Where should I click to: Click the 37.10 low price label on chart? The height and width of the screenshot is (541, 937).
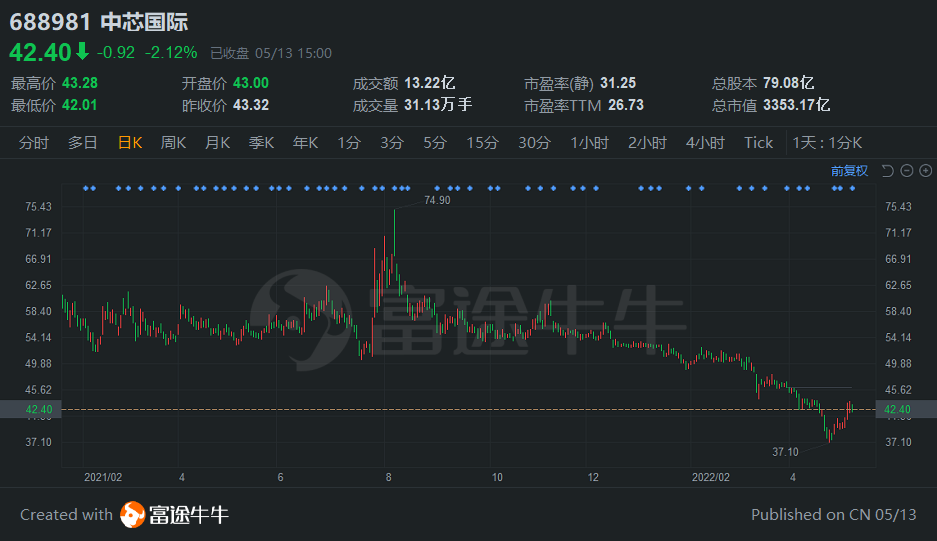785,452
